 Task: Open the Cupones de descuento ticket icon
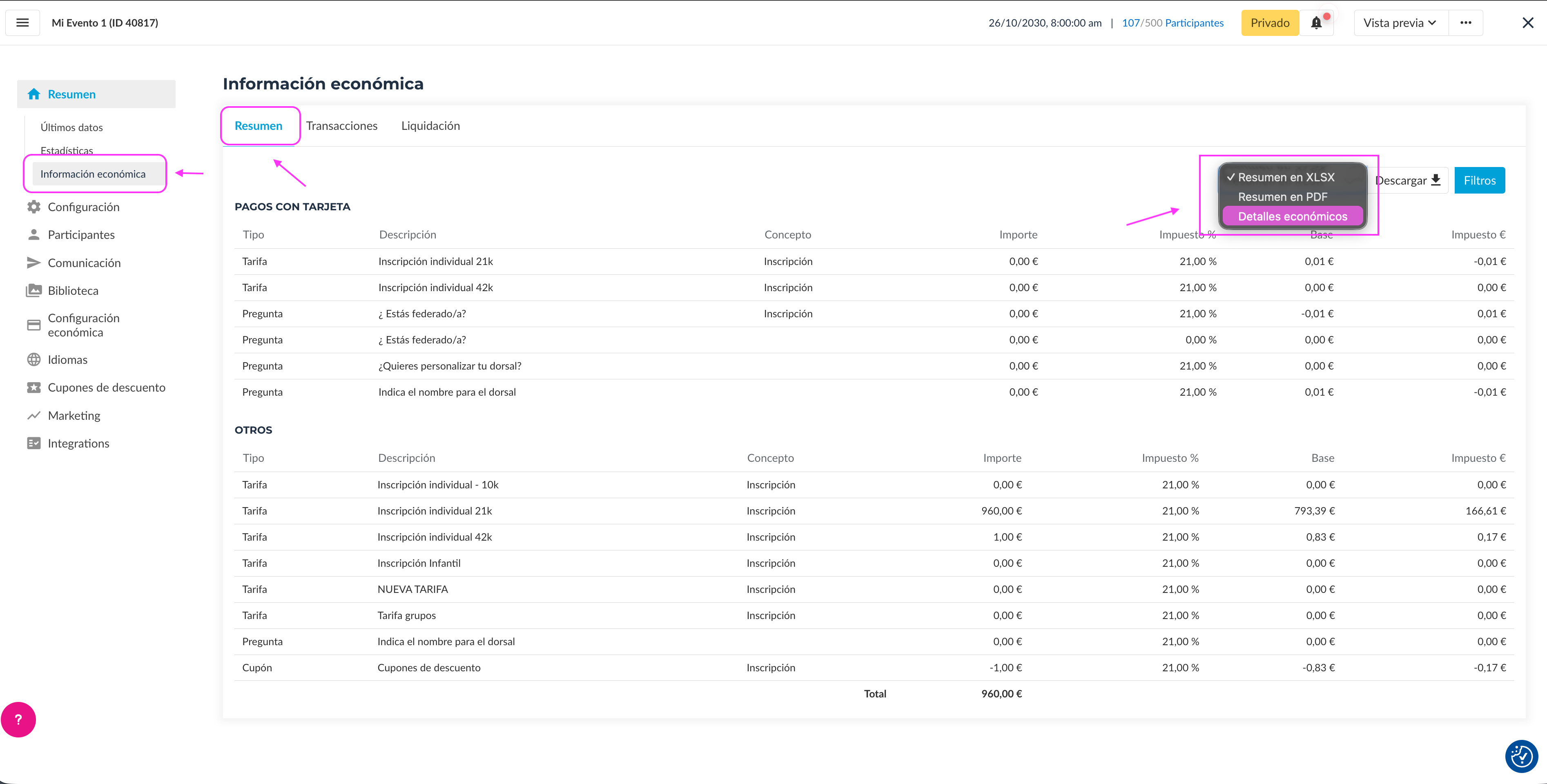pyautogui.click(x=33, y=388)
